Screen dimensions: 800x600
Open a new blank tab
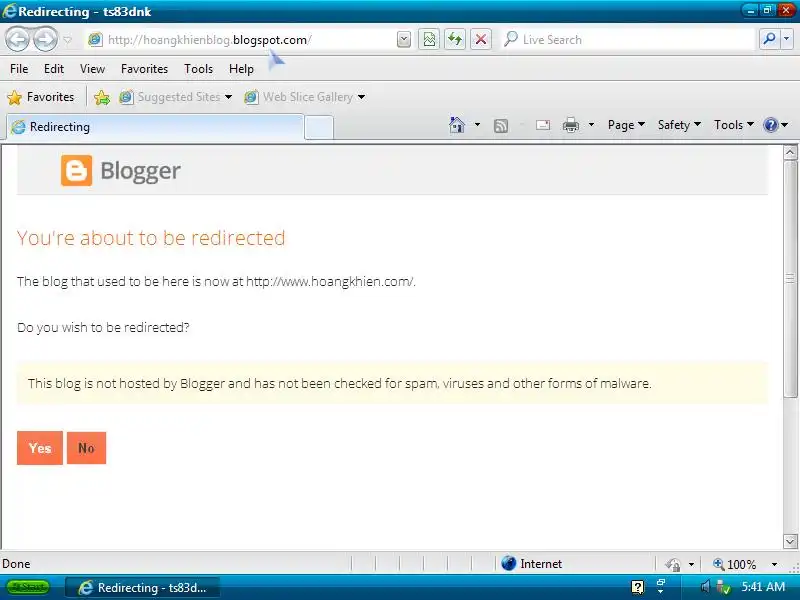coord(319,128)
